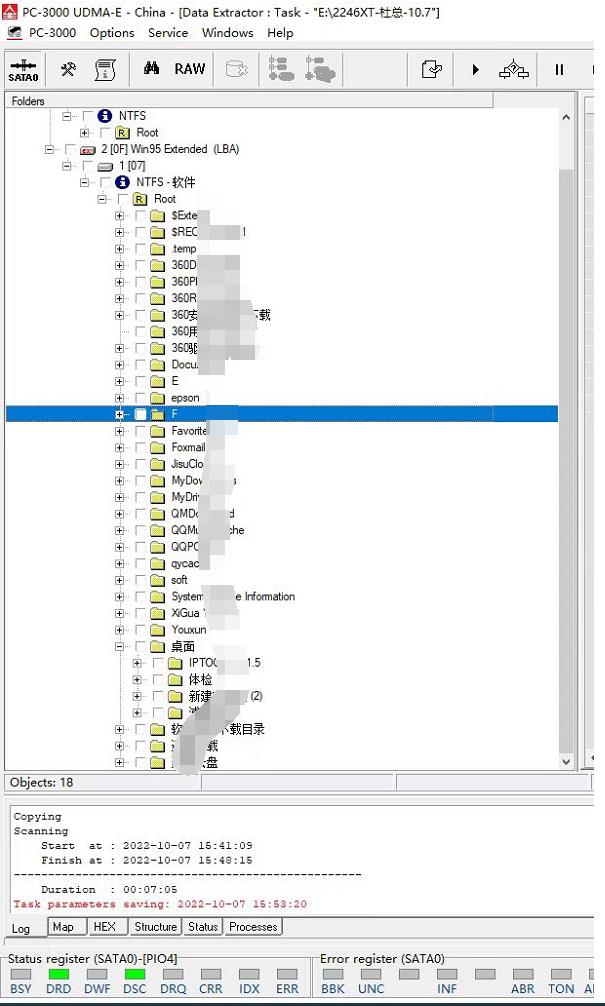Screen dimensions: 605x1006
Task: Open the Service menu
Action: click(168, 33)
